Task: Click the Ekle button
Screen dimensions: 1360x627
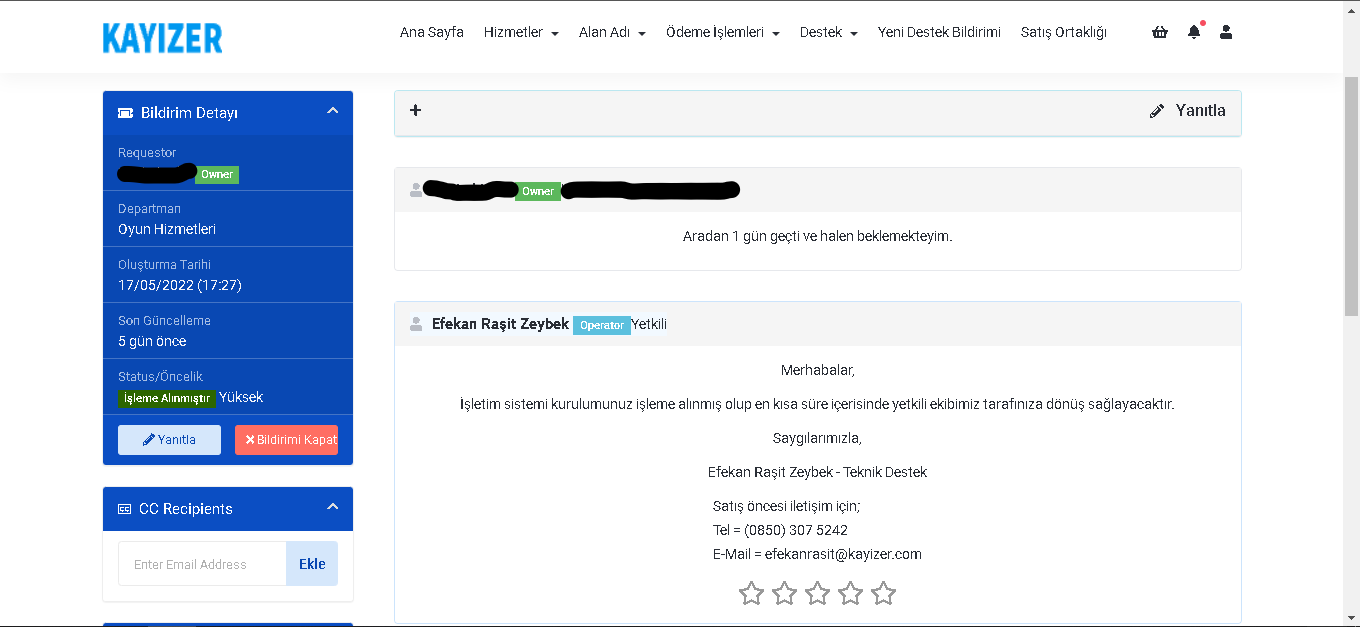Action: click(x=312, y=564)
